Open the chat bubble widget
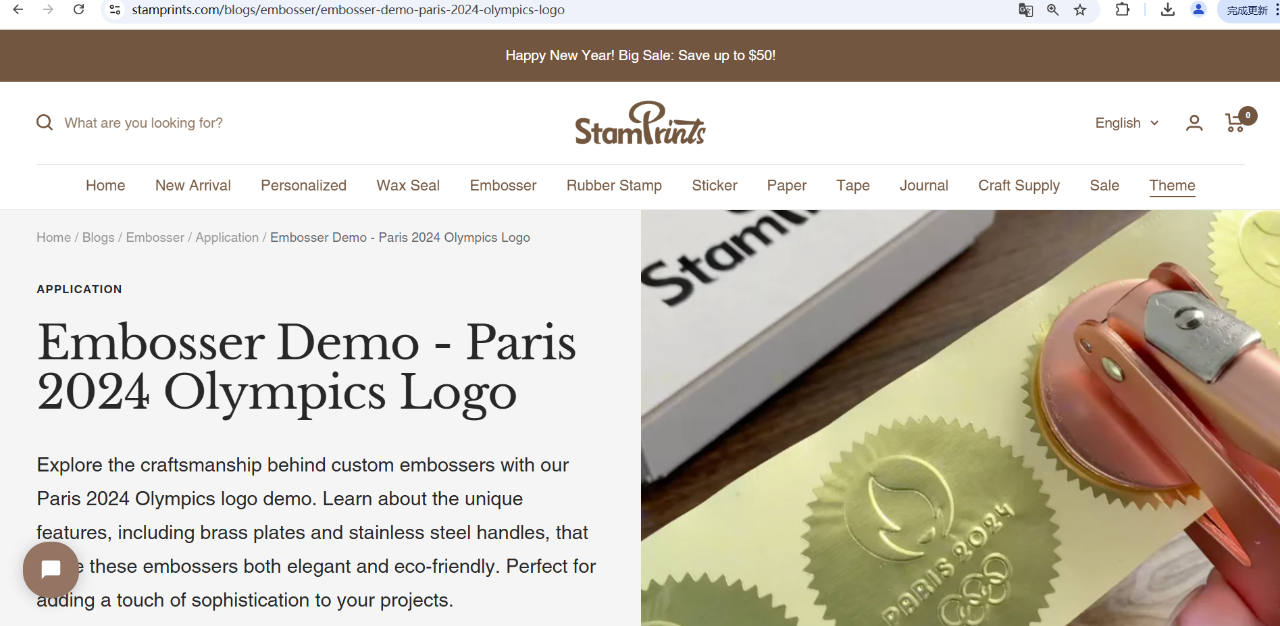1280x626 pixels. pos(51,570)
